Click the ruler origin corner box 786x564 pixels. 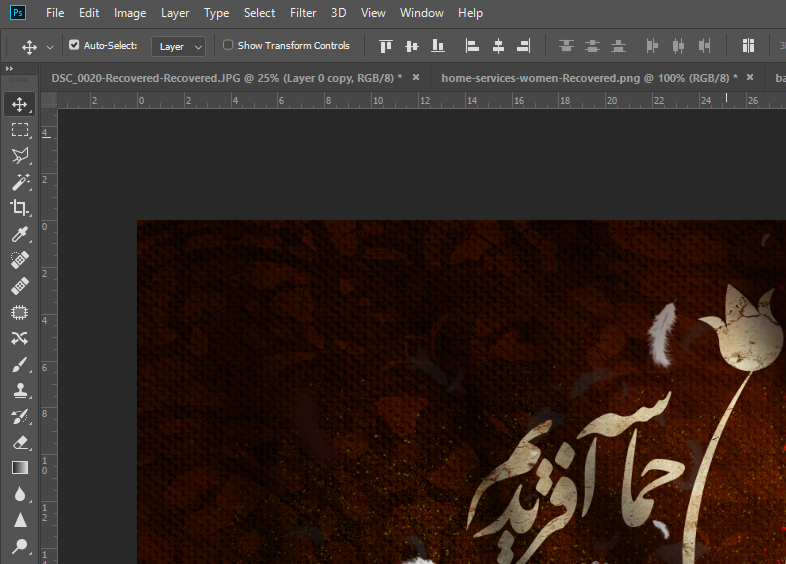point(49,100)
